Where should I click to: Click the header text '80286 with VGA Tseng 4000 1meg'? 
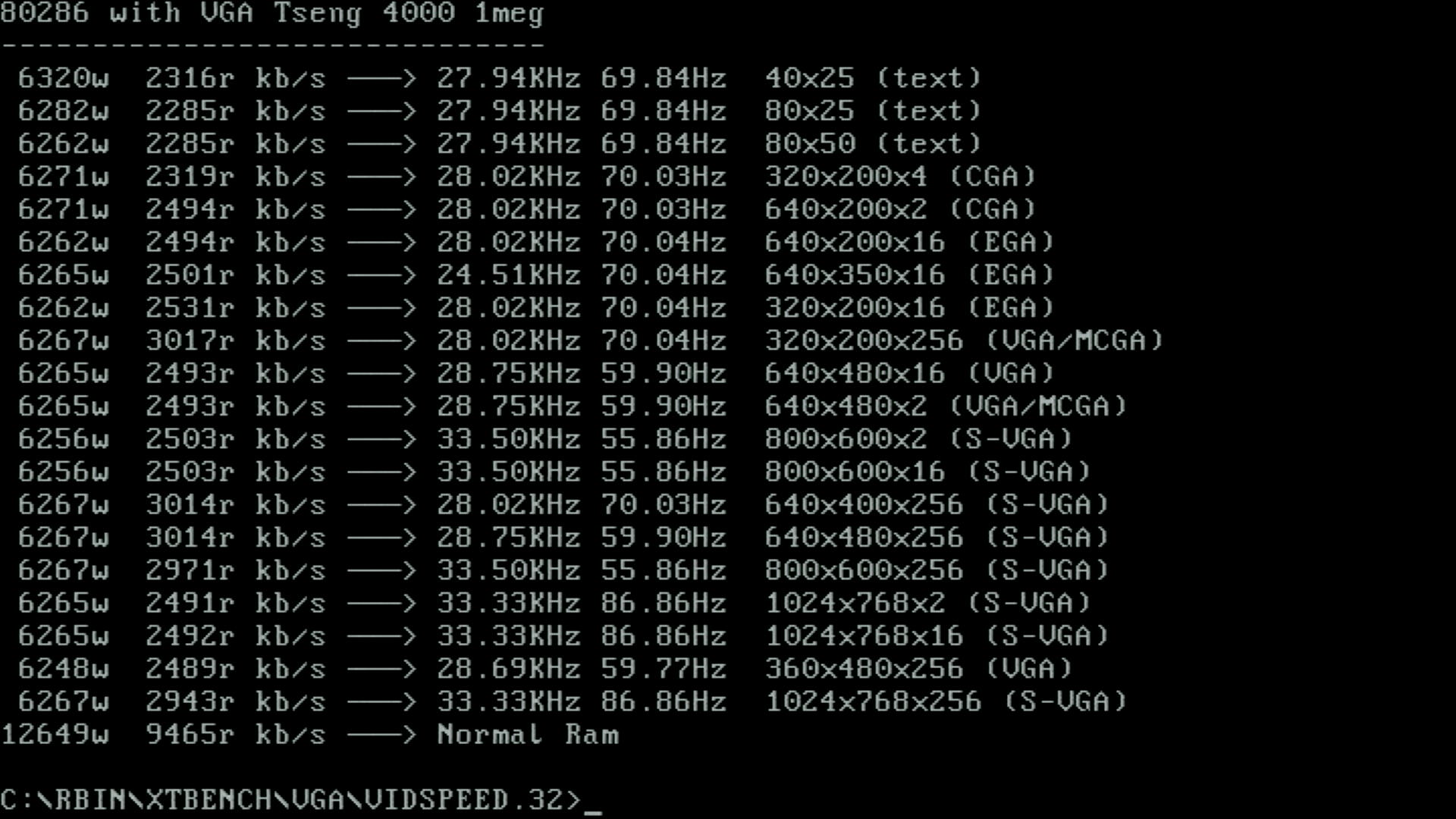272,13
